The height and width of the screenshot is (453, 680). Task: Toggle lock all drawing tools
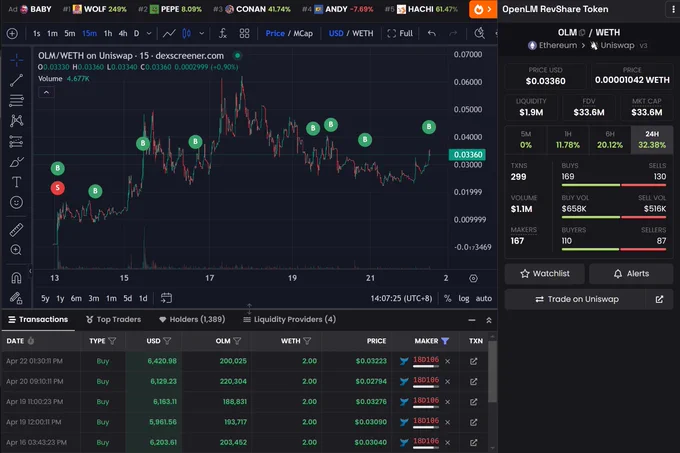click(16, 298)
